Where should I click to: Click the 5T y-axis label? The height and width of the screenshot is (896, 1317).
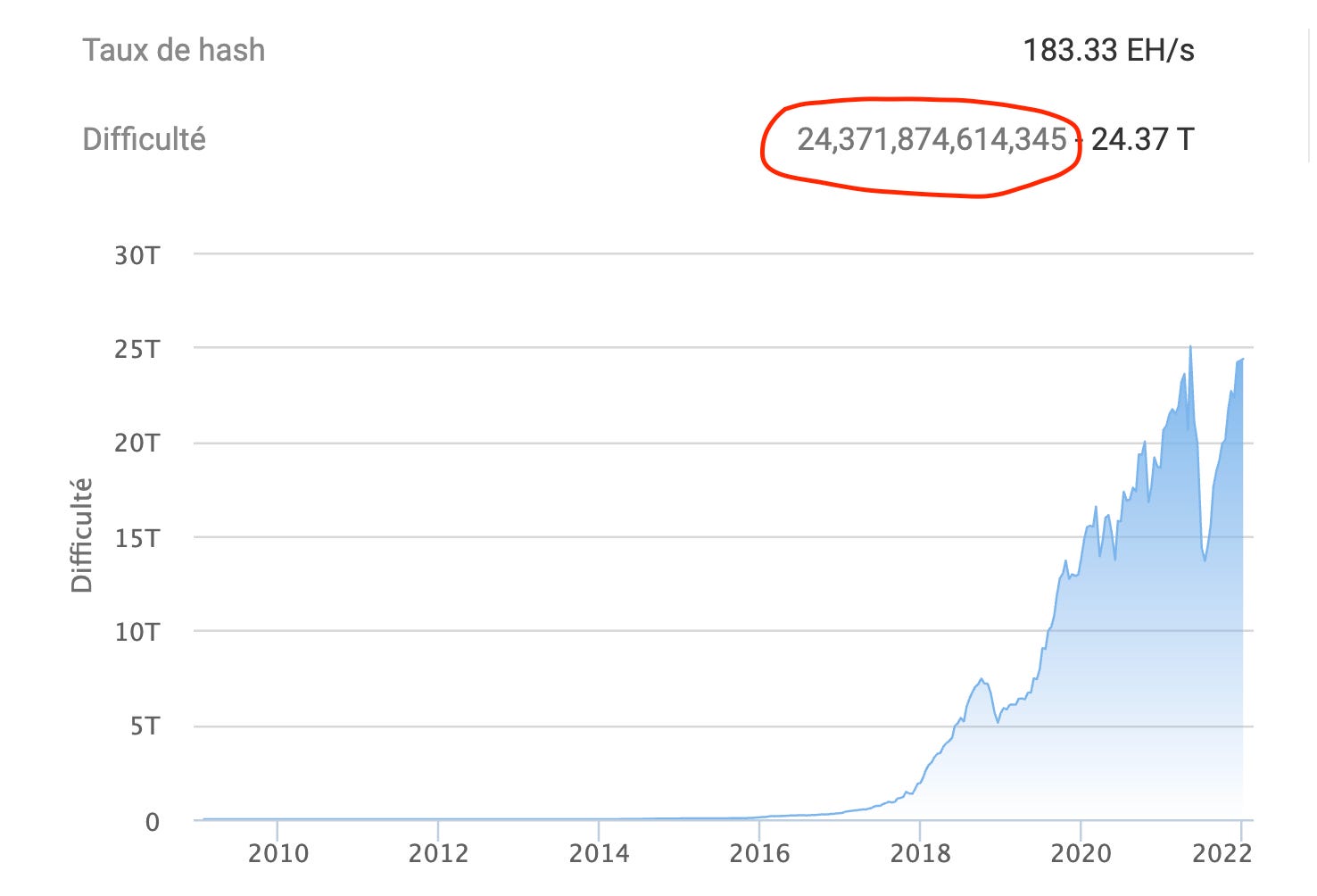(145, 726)
